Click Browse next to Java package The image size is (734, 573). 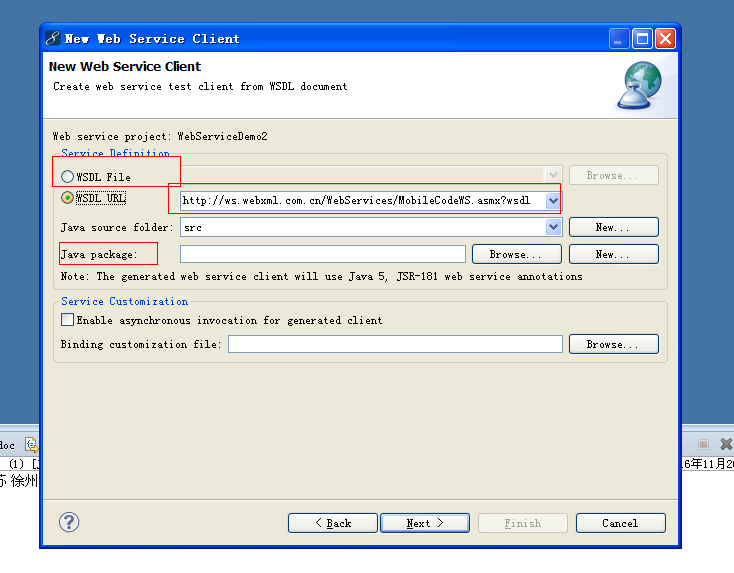(x=517, y=254)
